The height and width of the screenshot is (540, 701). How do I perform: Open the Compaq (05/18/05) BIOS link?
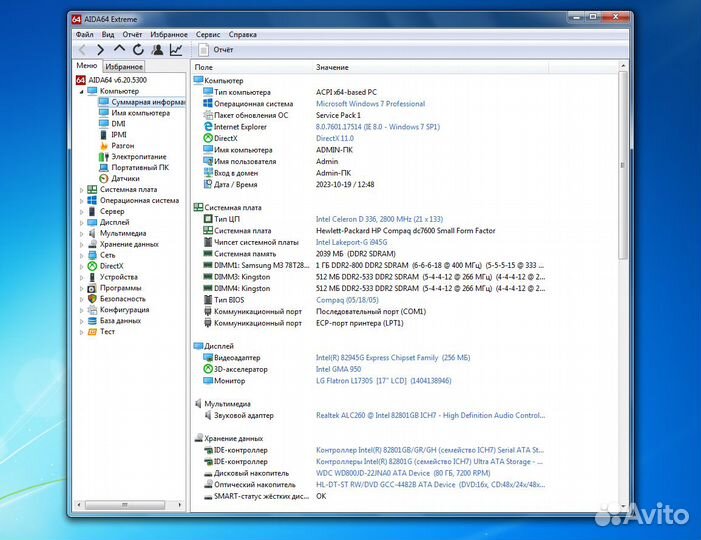pos(347,300)
